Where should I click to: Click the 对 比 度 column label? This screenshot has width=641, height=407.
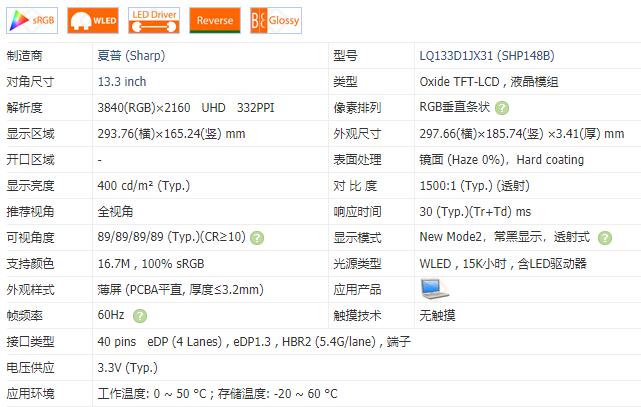(355, 186)
